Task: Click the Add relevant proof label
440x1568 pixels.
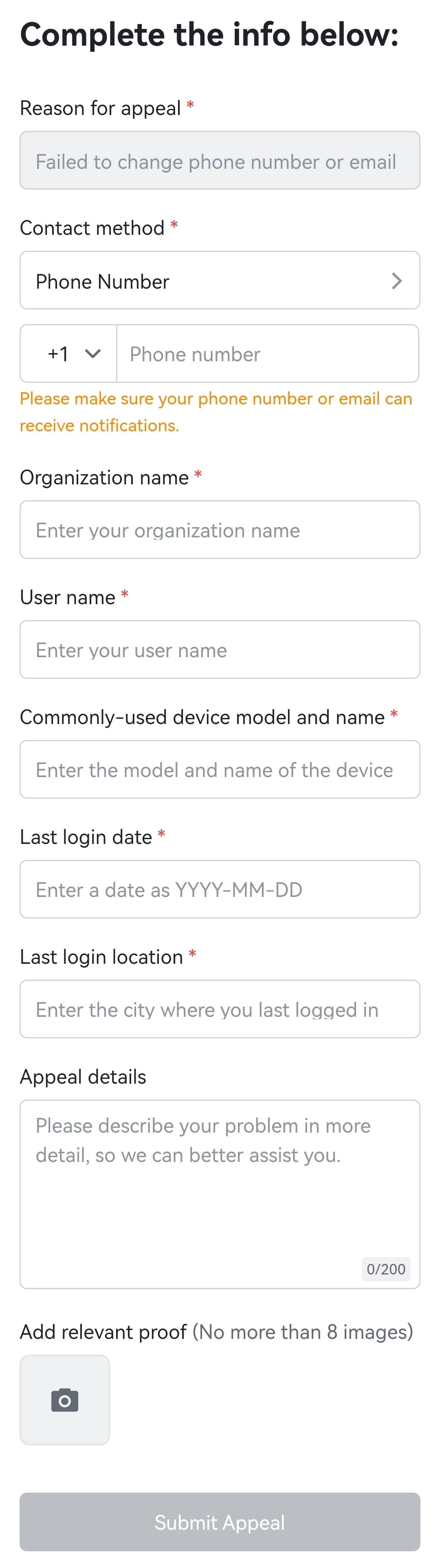Action: click(x=103, y=1332)
